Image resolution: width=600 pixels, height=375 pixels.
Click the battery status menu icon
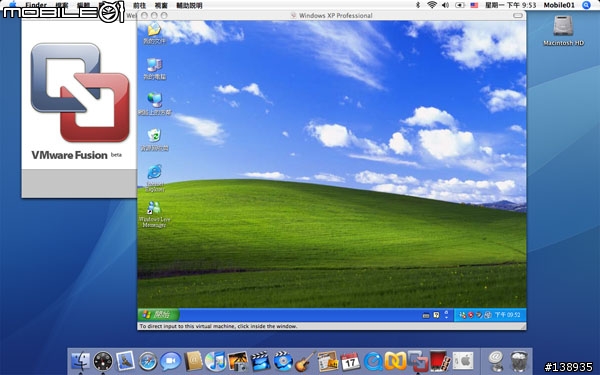(x=460, y=5)
